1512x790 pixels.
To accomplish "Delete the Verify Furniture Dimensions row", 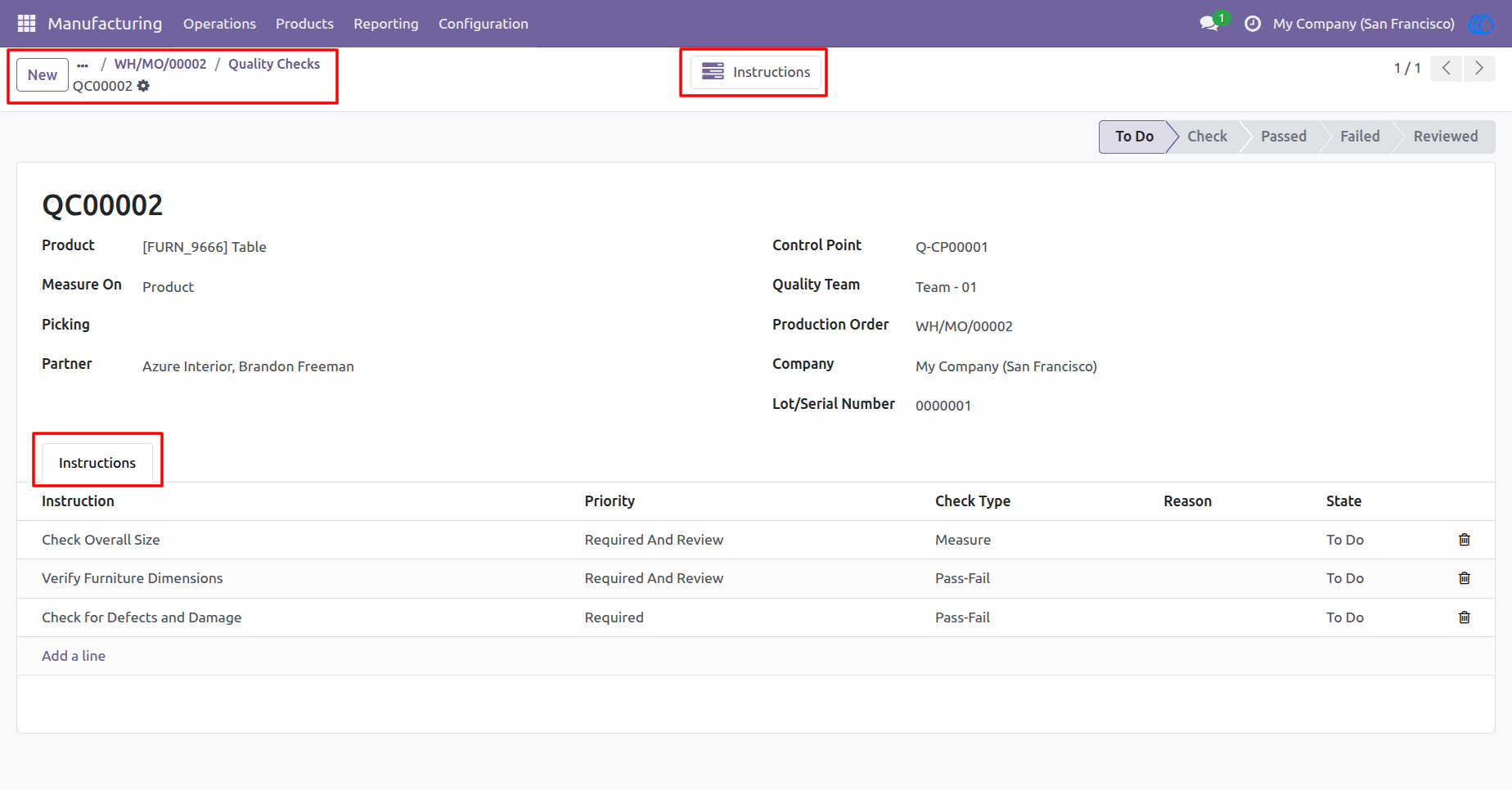I will click(1465, 578).
